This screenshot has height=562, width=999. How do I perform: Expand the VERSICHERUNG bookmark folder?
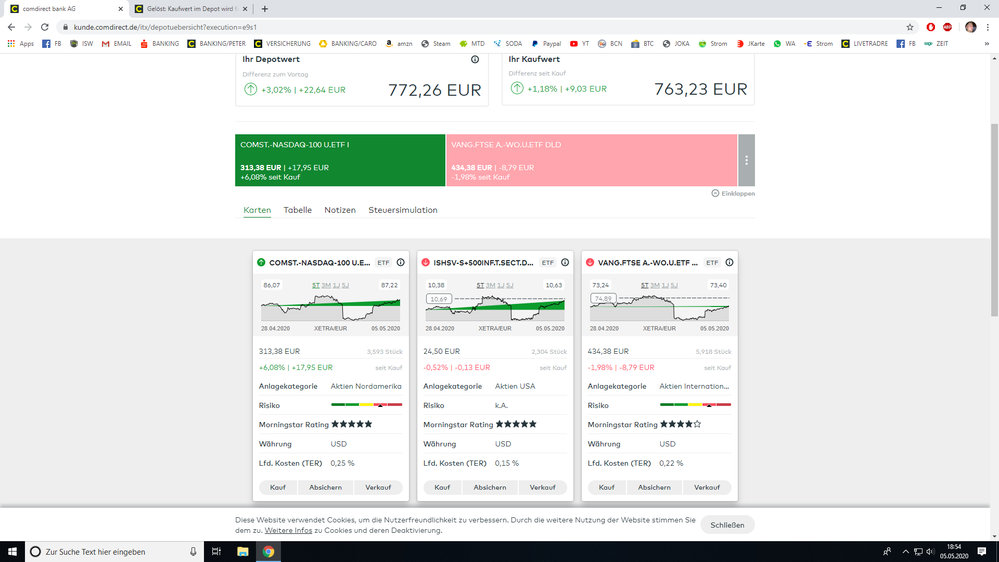click(x=282, y=44)
